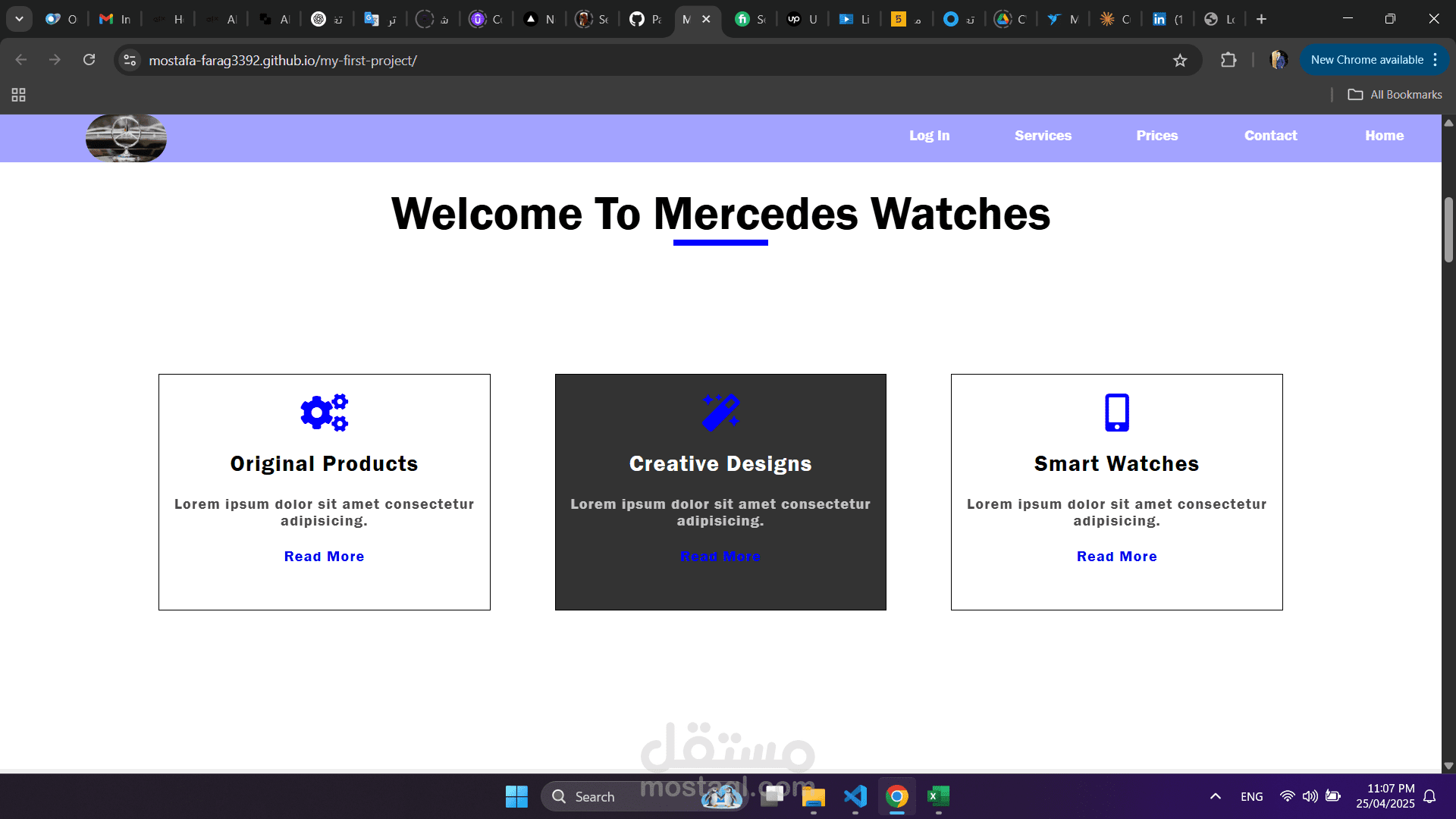The height and width of the screenshot is (819, 1456).
Task: Expand the hidden system tray icons chevron
Action: pos(1215,796)
